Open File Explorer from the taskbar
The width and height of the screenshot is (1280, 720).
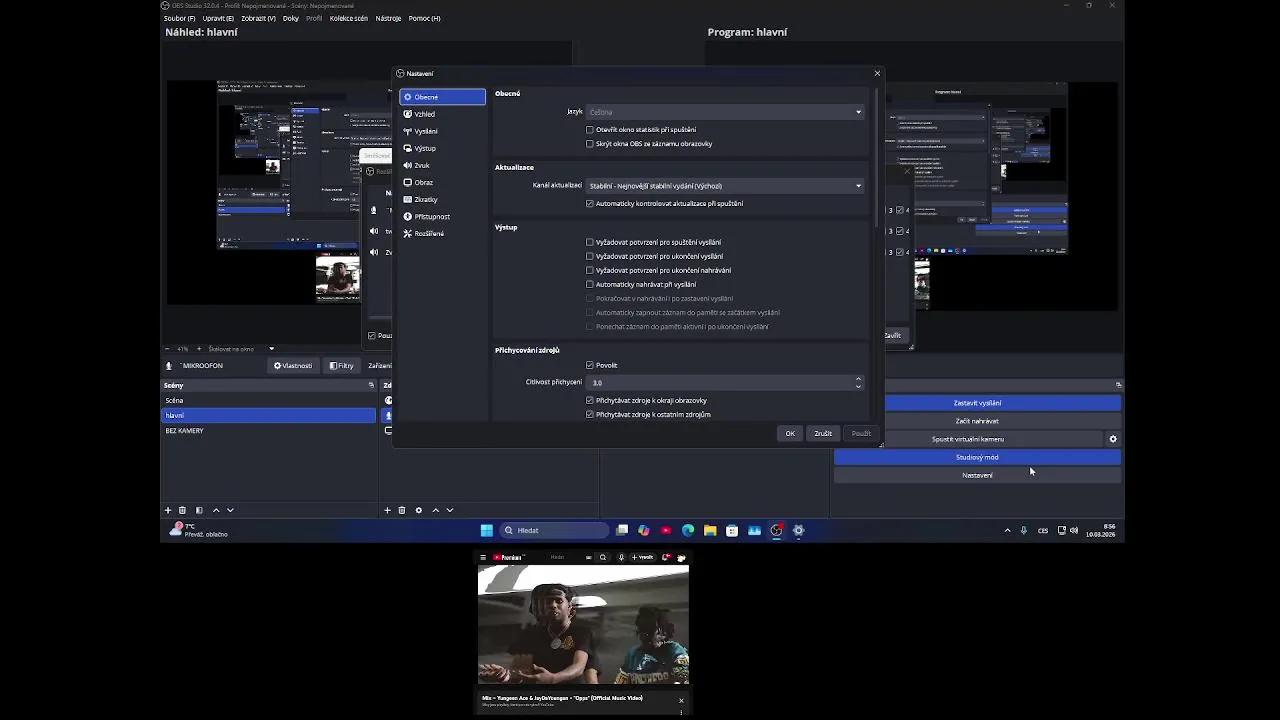click(x=710, y=530)
